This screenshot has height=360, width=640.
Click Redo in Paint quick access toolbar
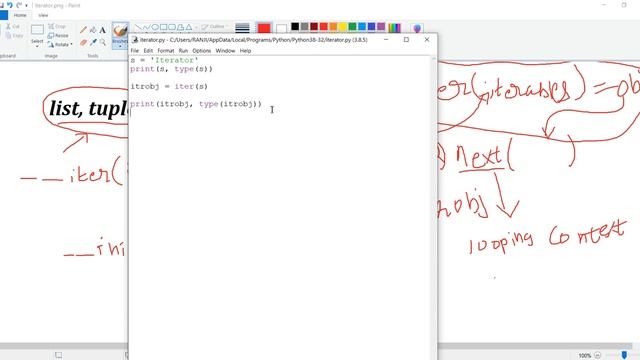point(19,5)
